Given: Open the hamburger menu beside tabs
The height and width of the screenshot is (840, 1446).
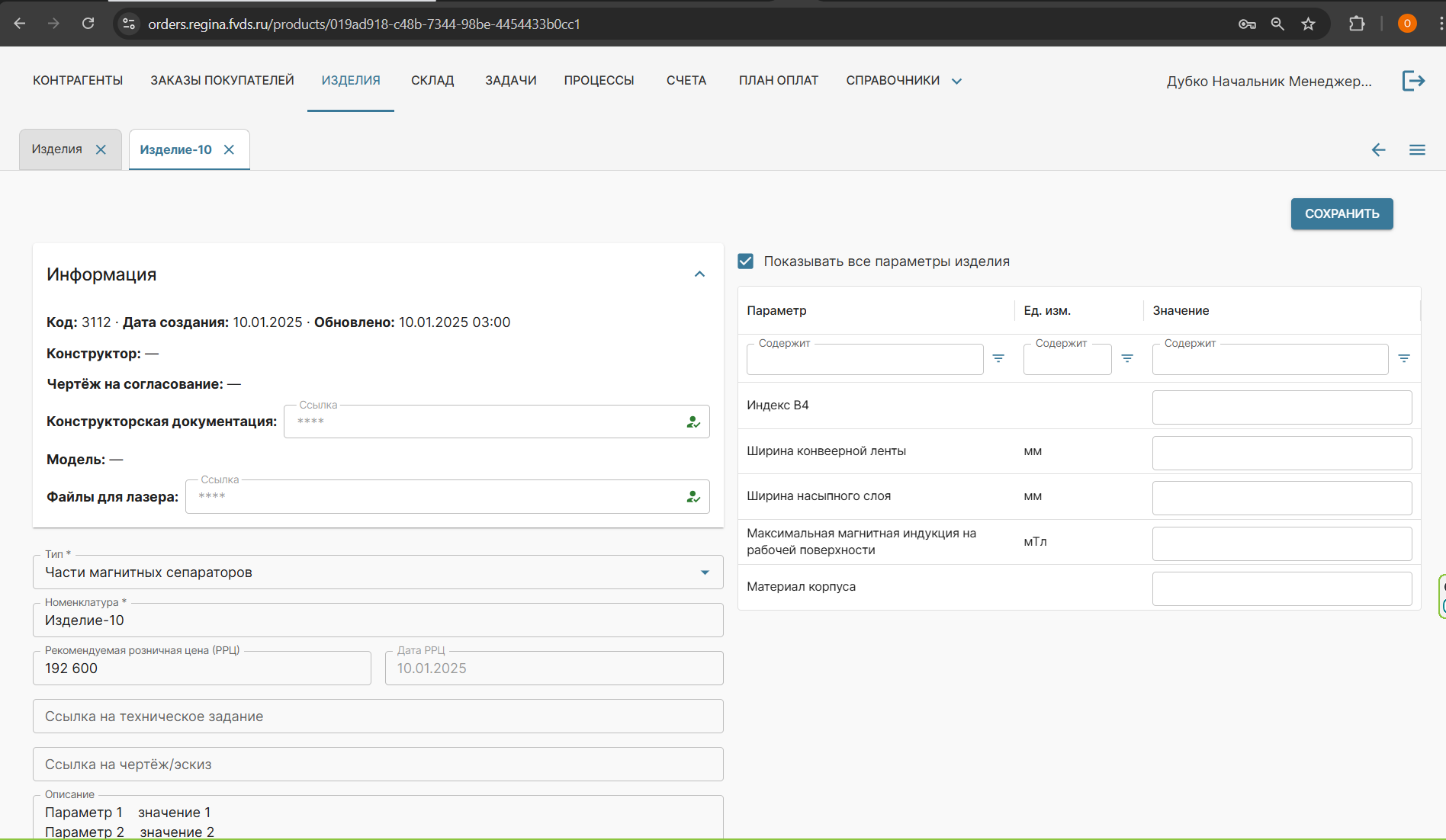Looking at the screenshot, I should point(1417,150).
